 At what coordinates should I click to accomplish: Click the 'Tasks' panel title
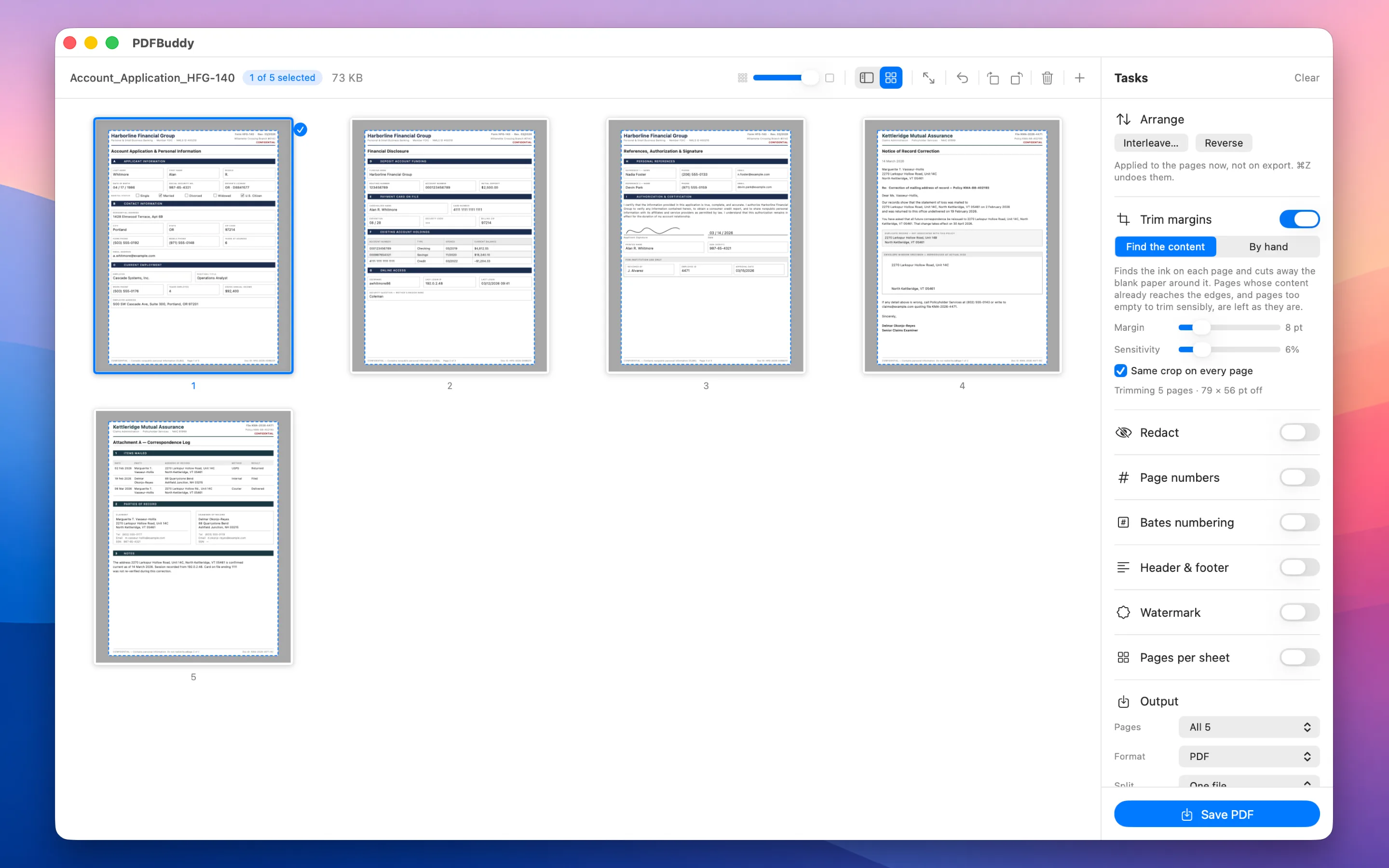[x=1130, y=78]
